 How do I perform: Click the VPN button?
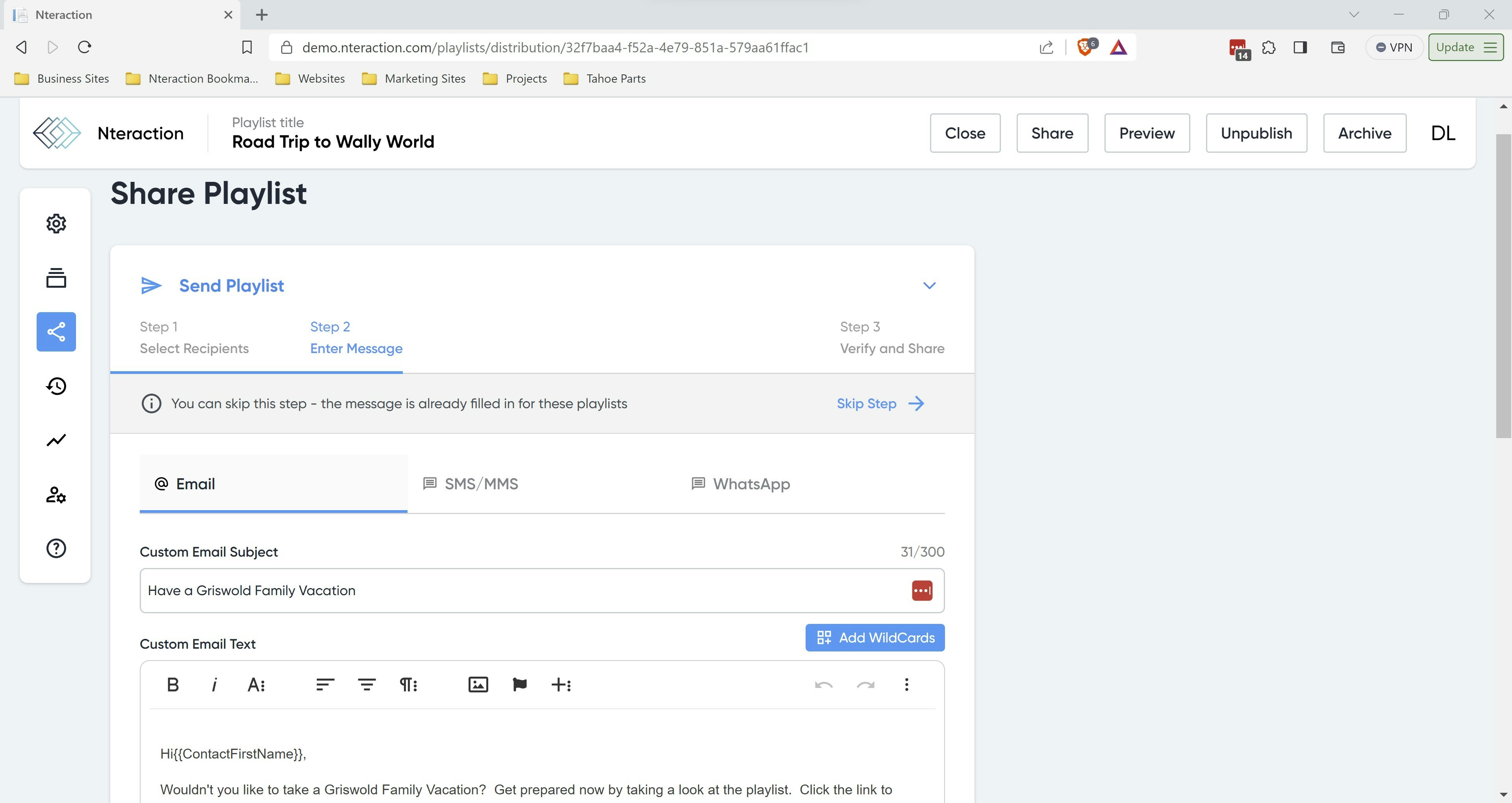1394,47
